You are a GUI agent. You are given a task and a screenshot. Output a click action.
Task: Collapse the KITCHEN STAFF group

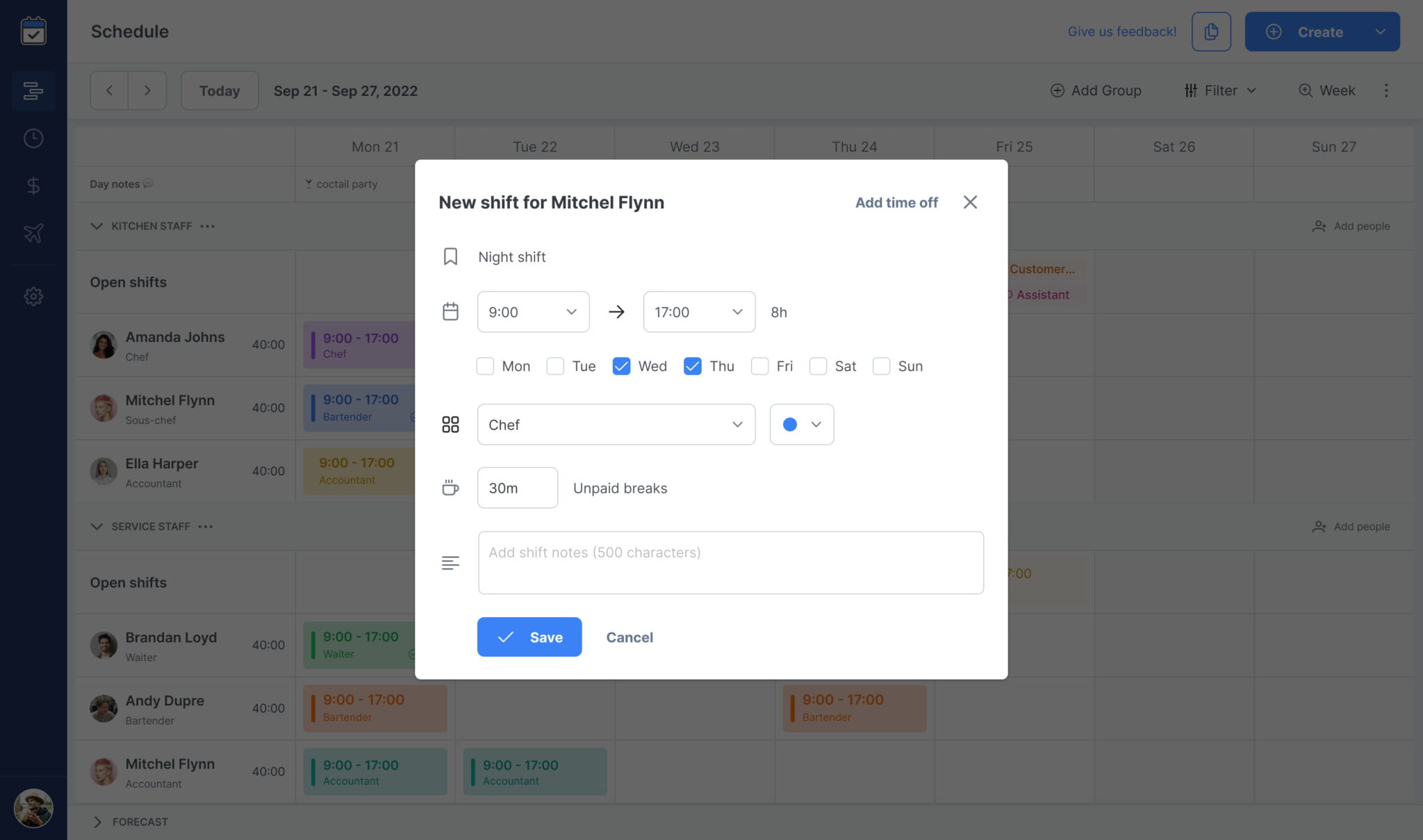[97, 226]
